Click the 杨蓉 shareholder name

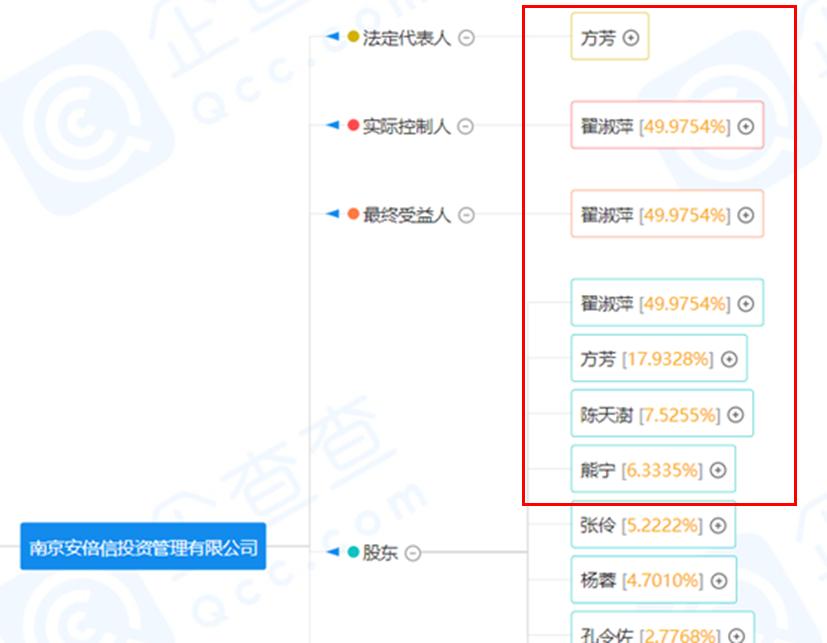[x=598, y=581]
